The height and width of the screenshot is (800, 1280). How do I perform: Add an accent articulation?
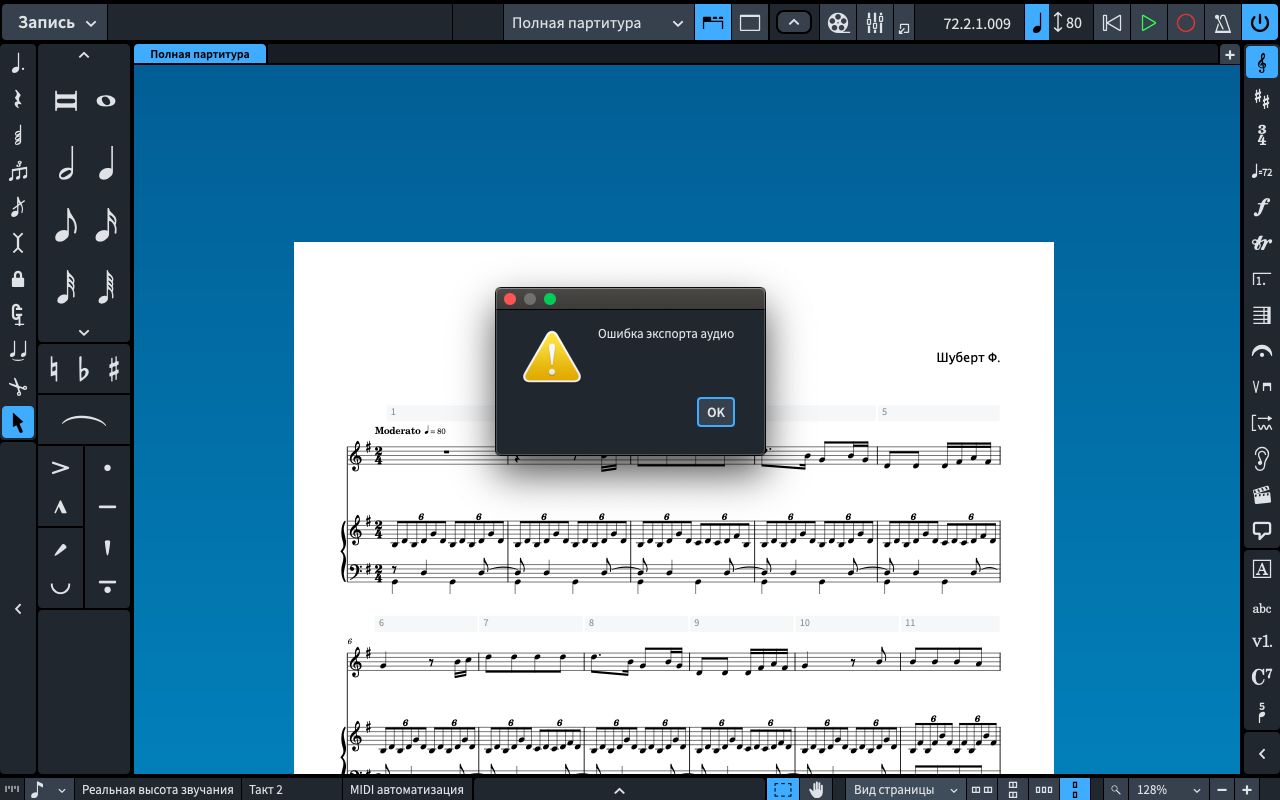pyautogui.click(x=61, y=468)
